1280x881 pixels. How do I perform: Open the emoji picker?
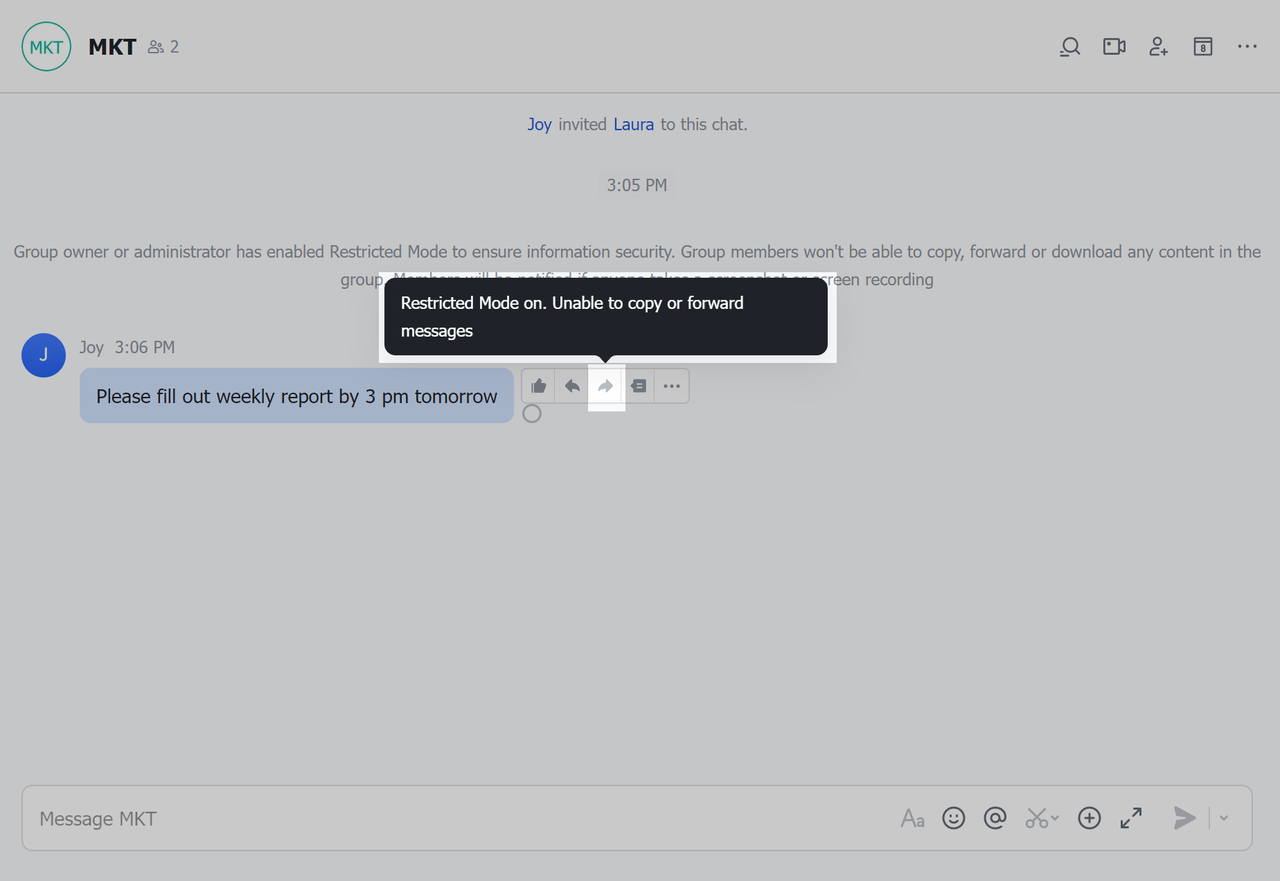(954, 818)
